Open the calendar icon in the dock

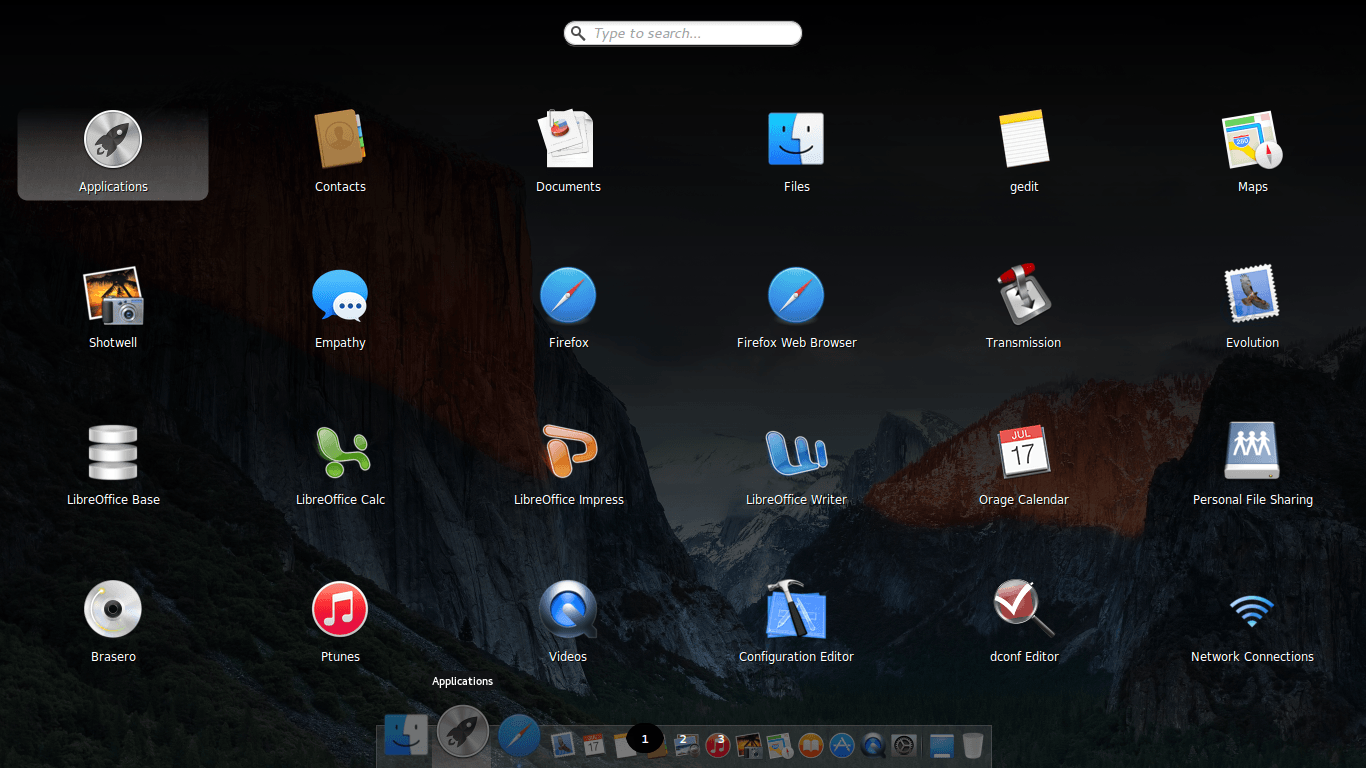pyautogui.click(x=594, y=745)
